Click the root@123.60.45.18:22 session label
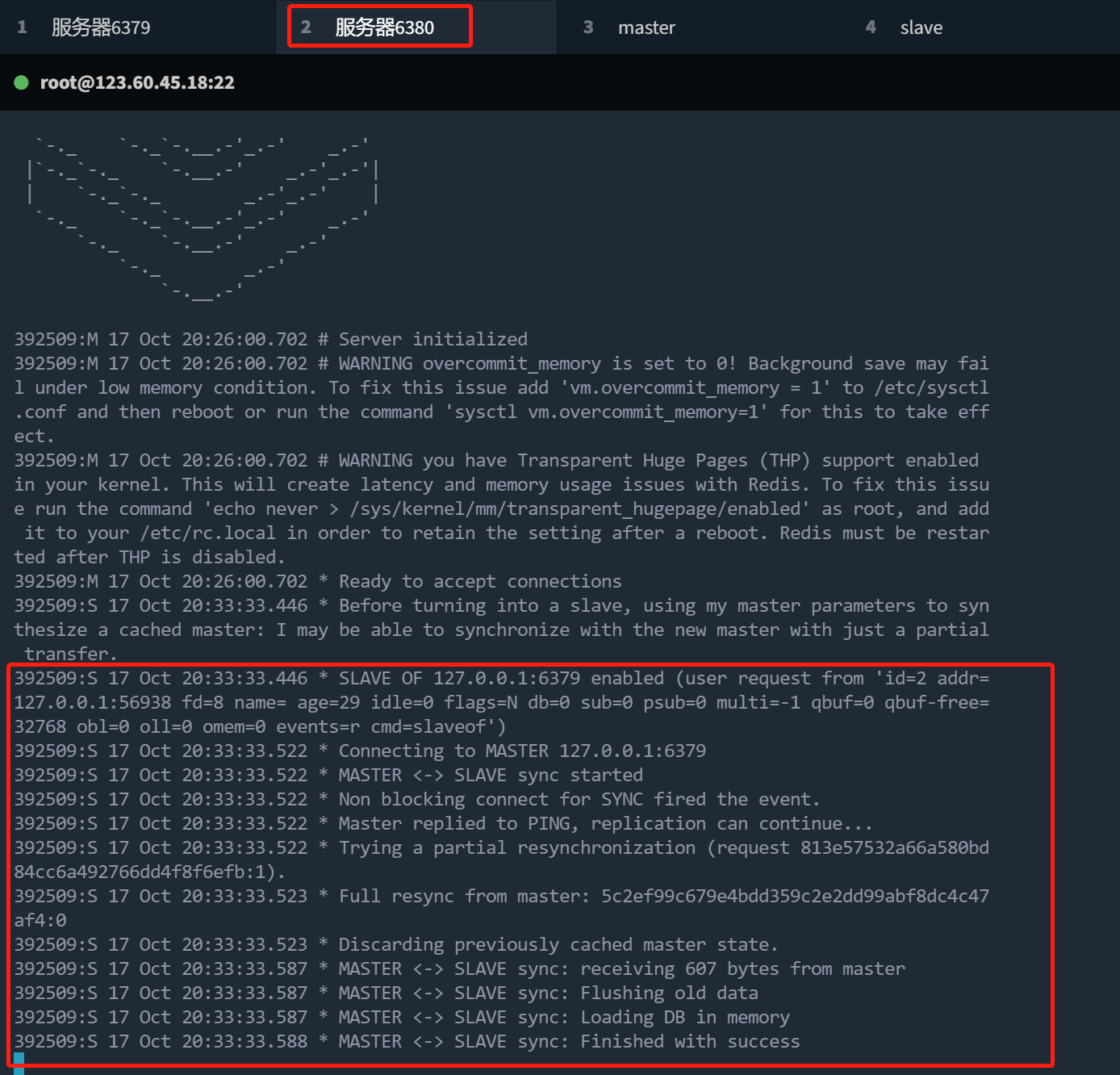1120x1075 pixels. [137, 82]
